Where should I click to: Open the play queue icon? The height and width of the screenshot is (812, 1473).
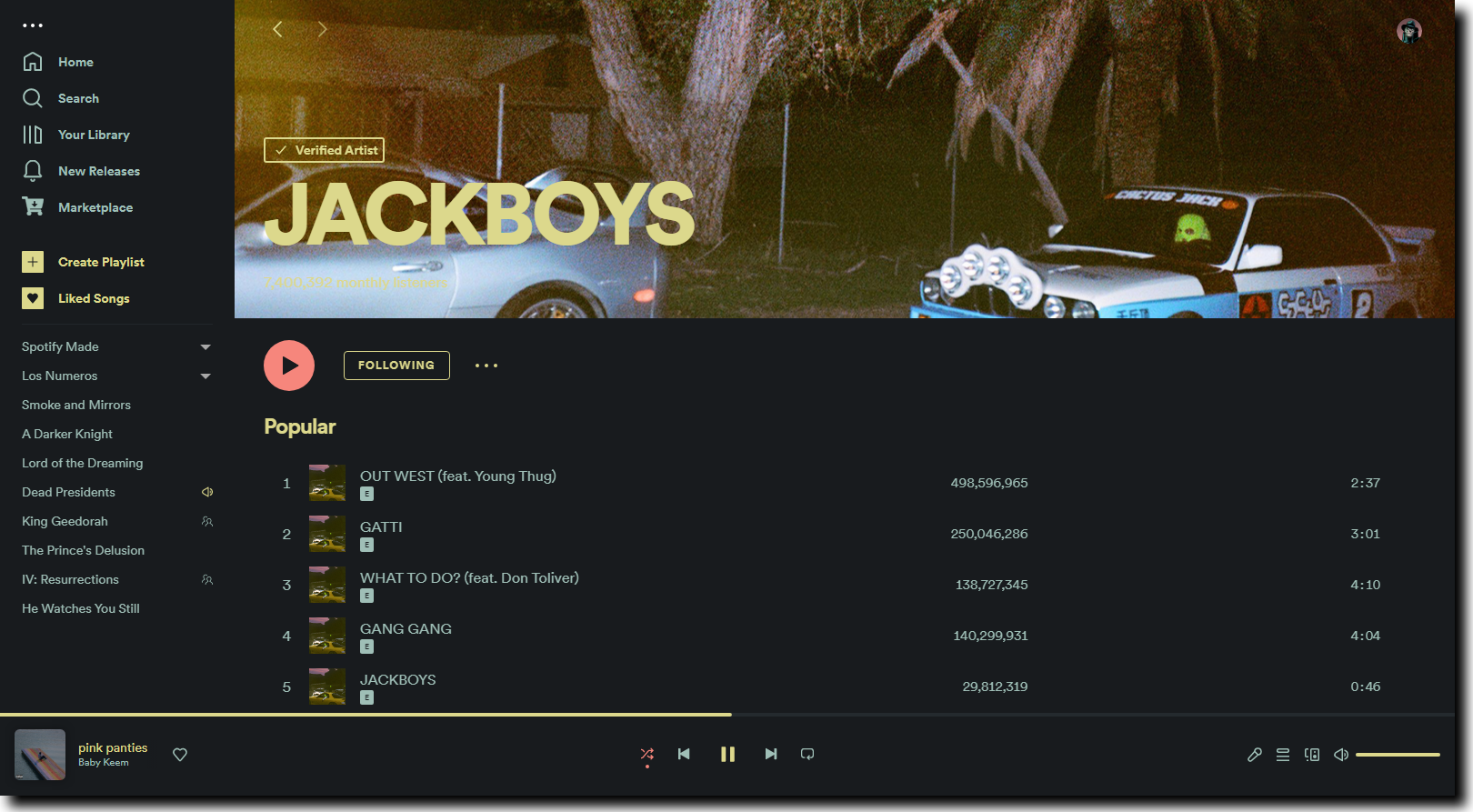click(x=1283, y=755)
